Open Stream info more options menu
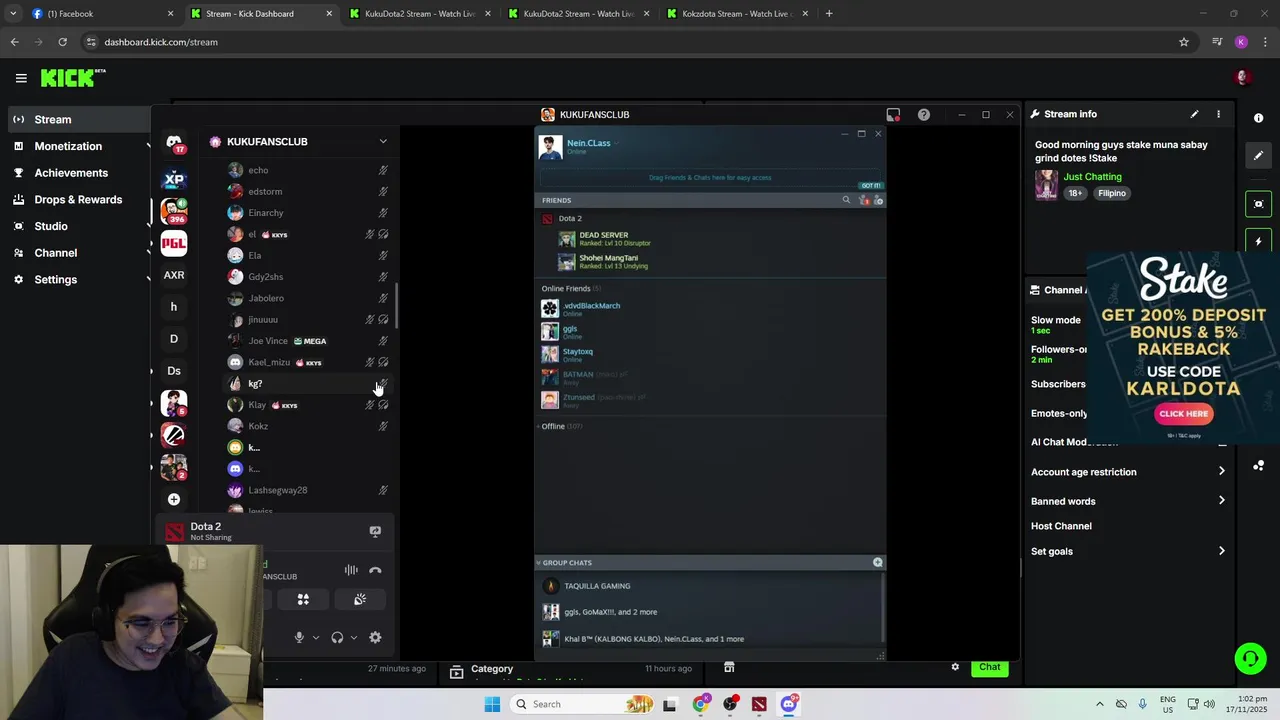Viewport: 1280px width, 720px height. tap(1218, 114)
